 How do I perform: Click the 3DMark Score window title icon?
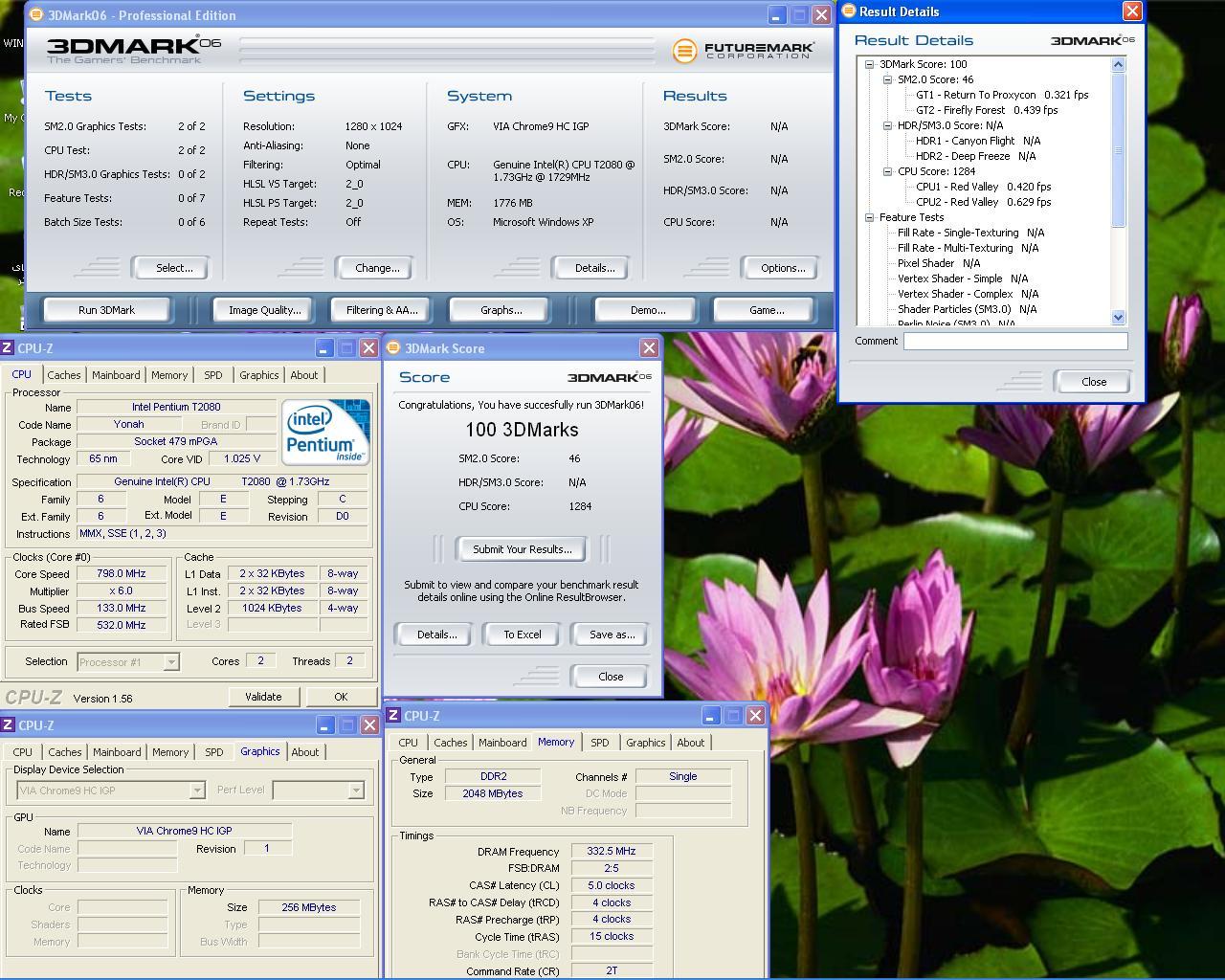tap(392, 348)
